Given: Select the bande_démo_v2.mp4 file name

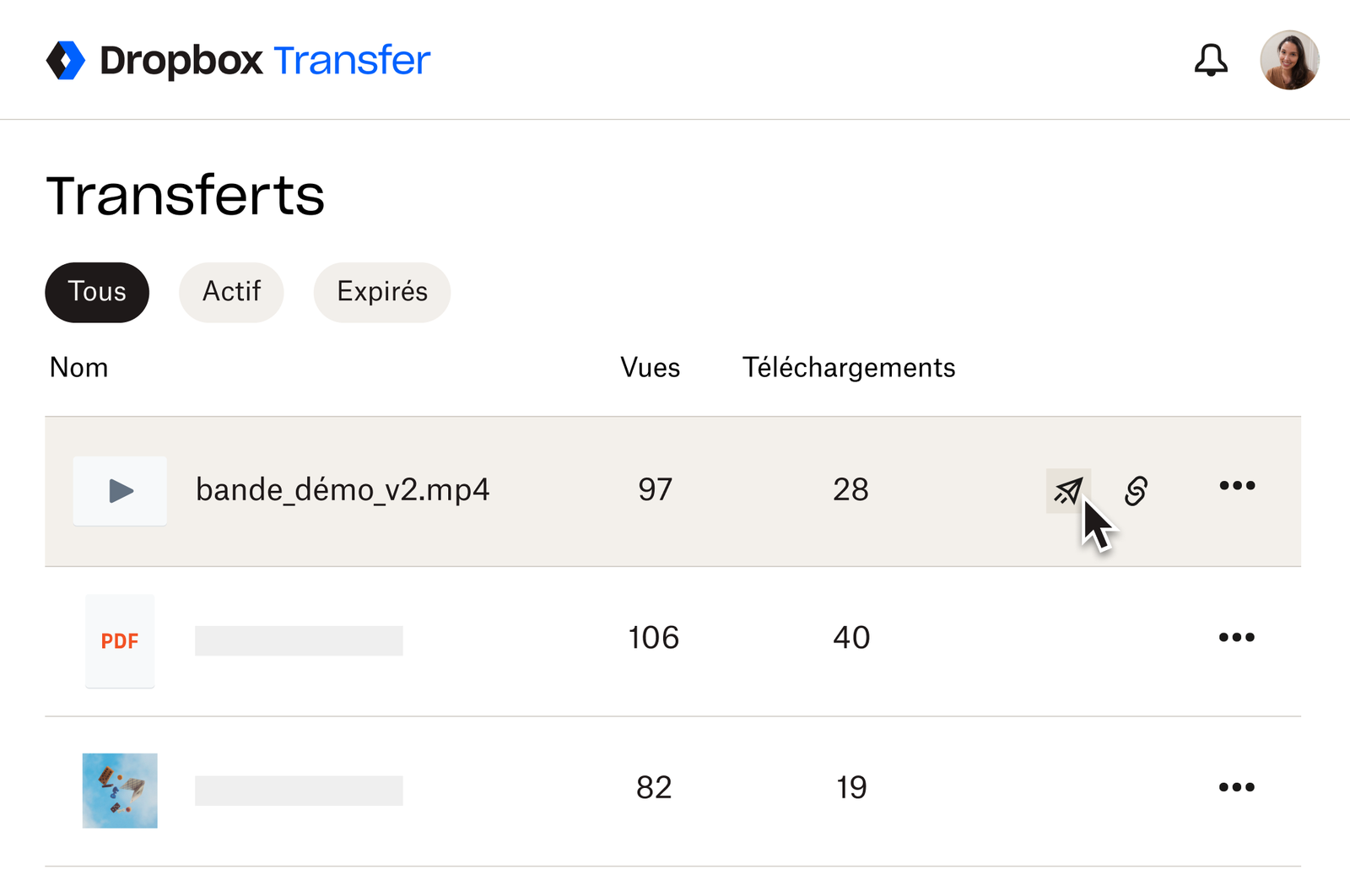Looking at the screenshot, I should 343,490.
